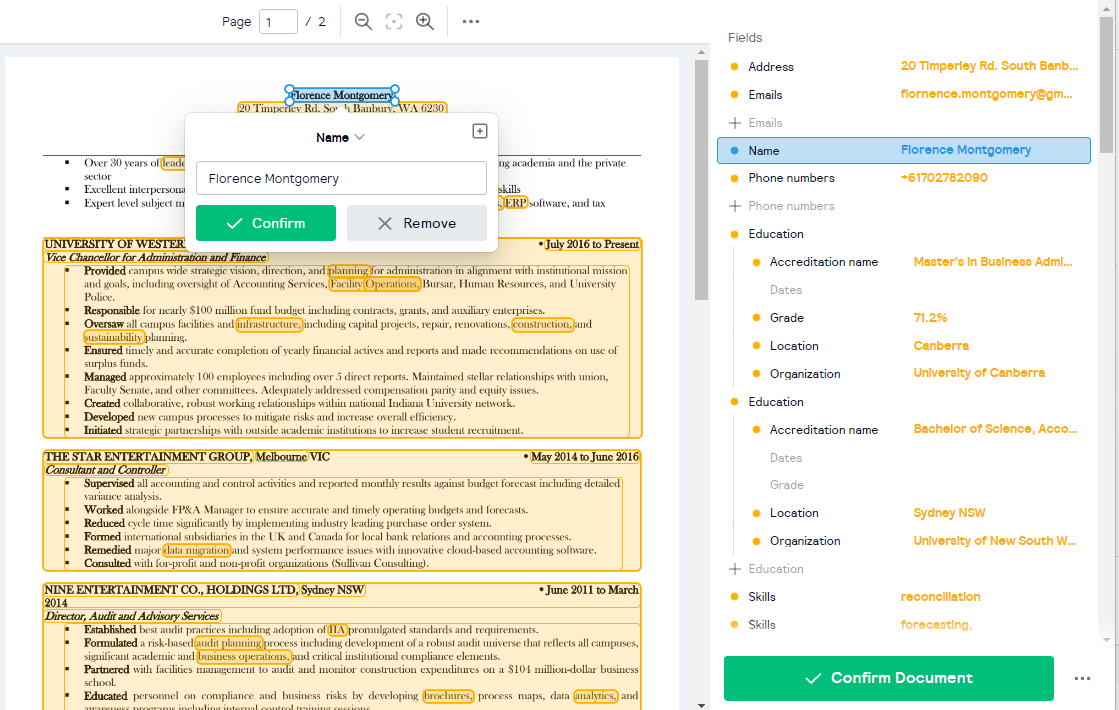Confirm the Florence Montgomery name annotation
This screenshot has height=710, width=1119.
(x=265, y=223)
